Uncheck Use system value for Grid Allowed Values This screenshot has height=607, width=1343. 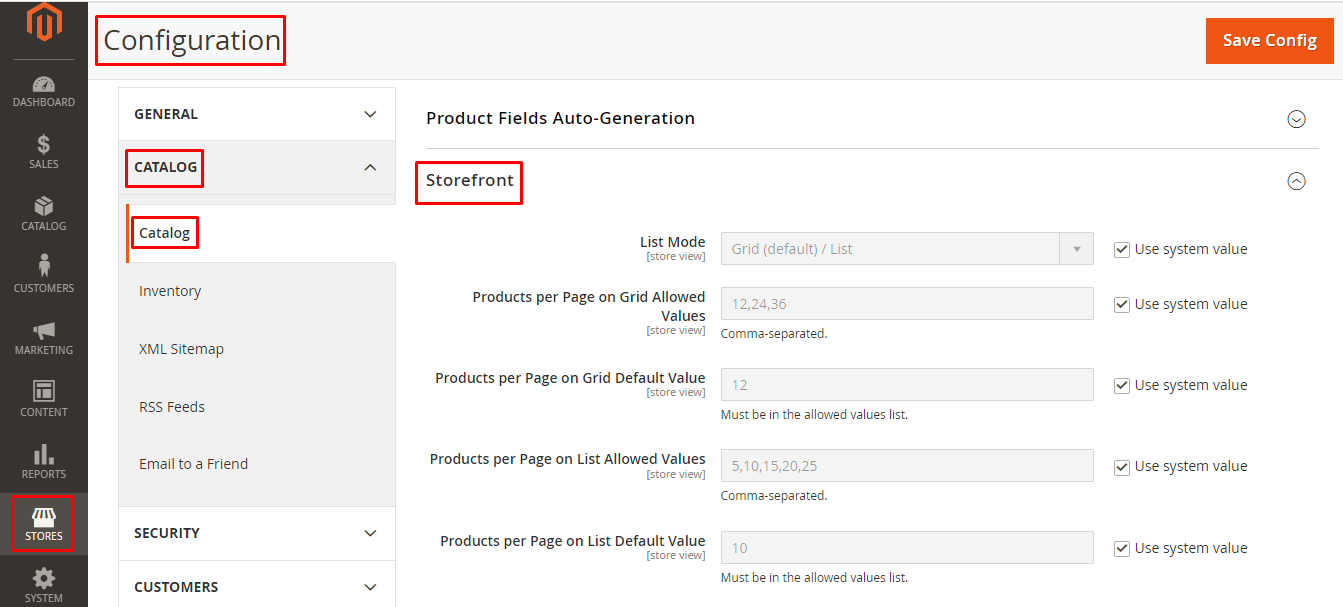click(x=1122, y=304)
